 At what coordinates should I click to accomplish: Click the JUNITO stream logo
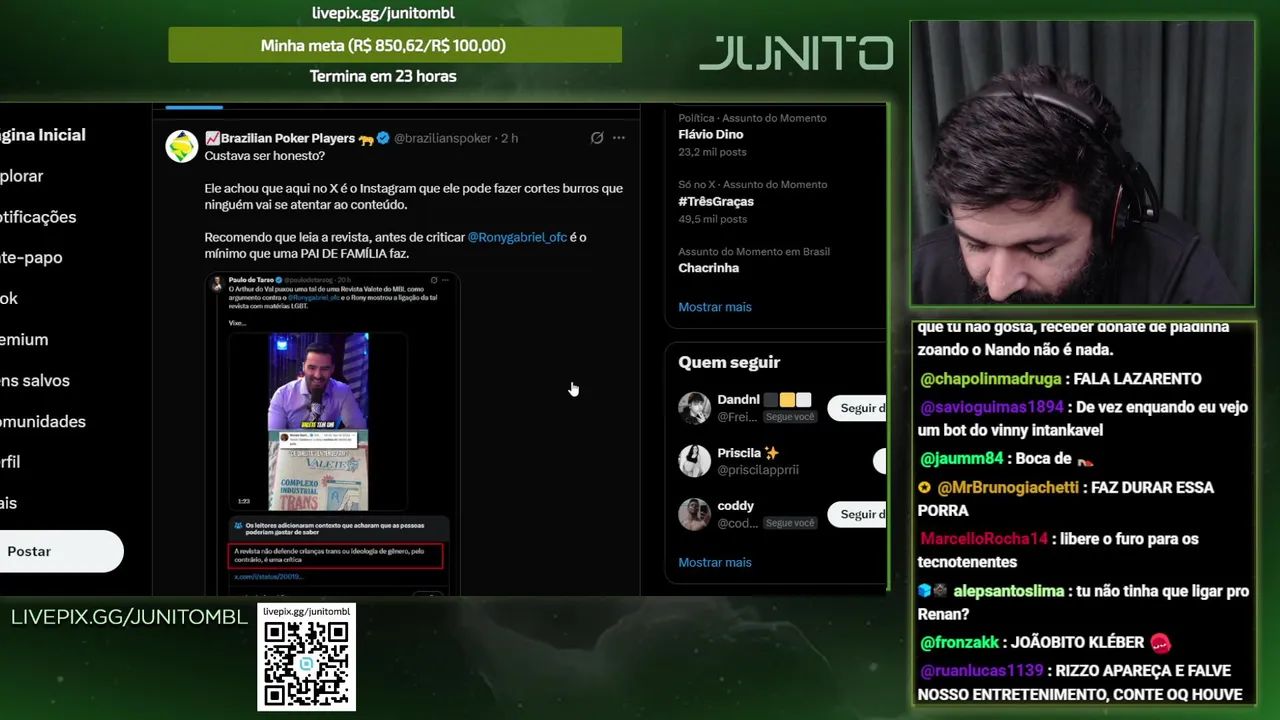pyautogui.click(x=796, y=53)
